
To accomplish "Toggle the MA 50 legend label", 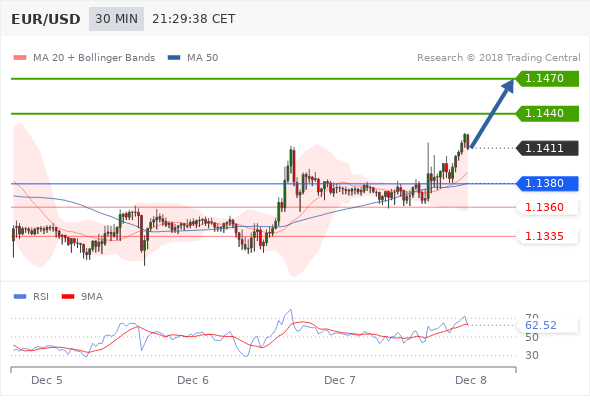I will 202,58.
